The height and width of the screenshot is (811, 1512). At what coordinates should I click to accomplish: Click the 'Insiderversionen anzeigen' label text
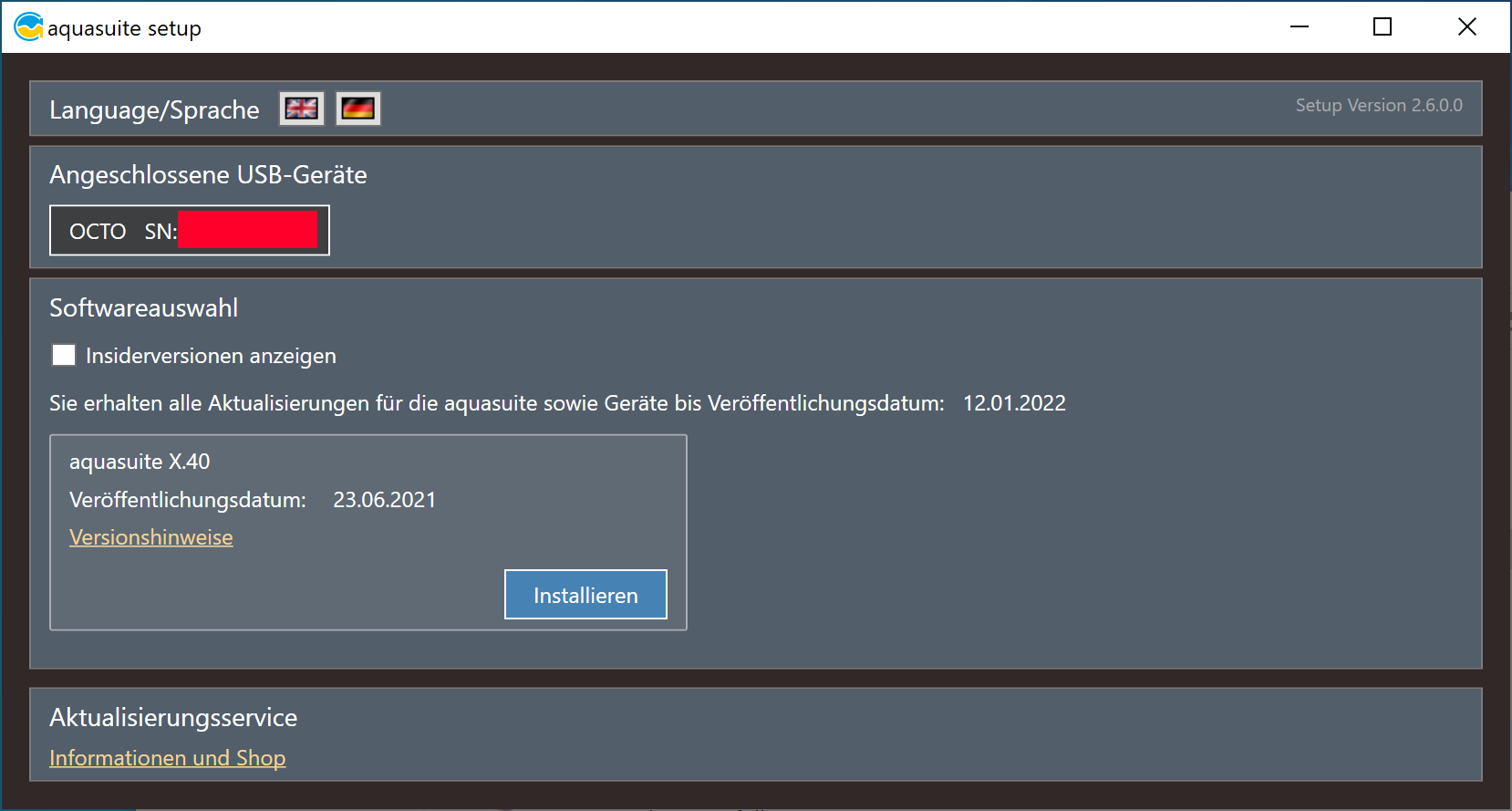[211, 356]
